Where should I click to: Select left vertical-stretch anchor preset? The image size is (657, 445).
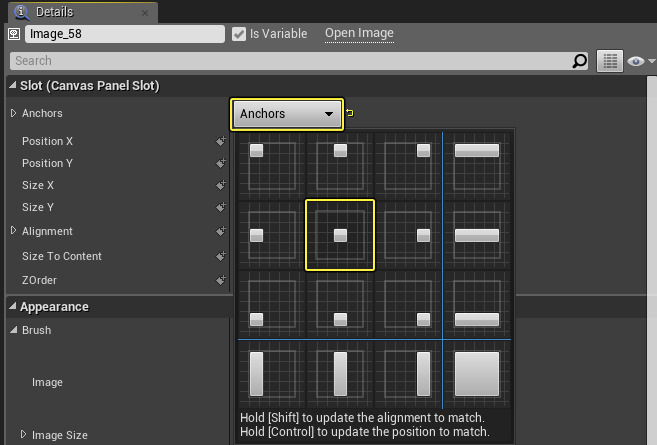point(272,374)
